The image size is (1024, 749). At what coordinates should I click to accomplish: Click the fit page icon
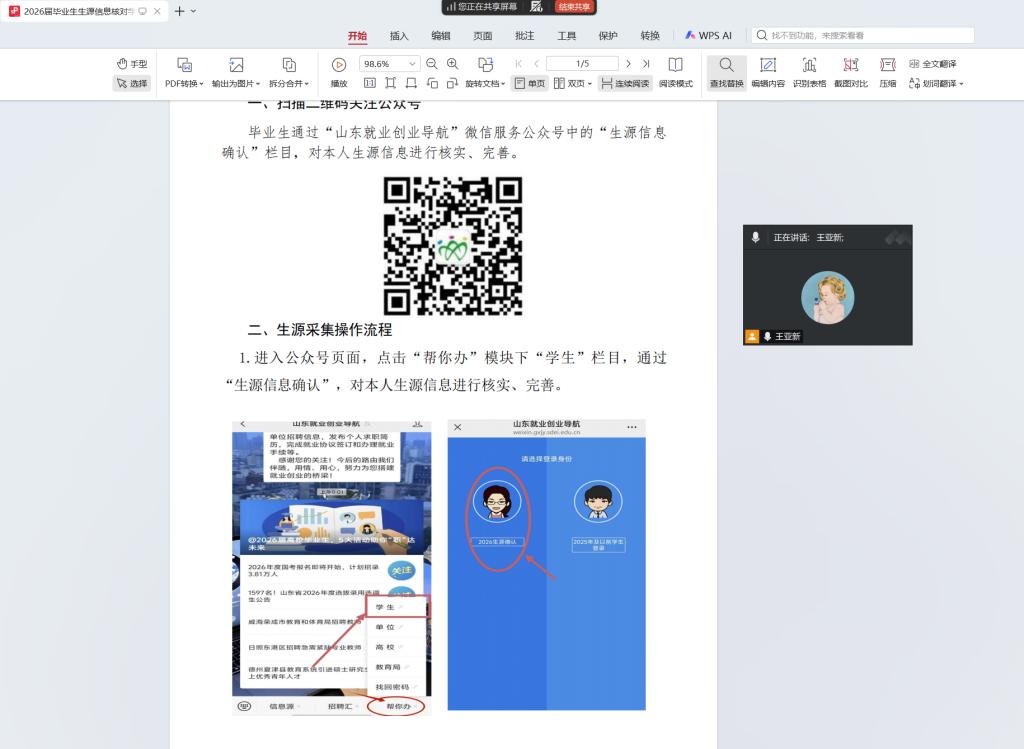pyautogui.click(x=391, y=83)
